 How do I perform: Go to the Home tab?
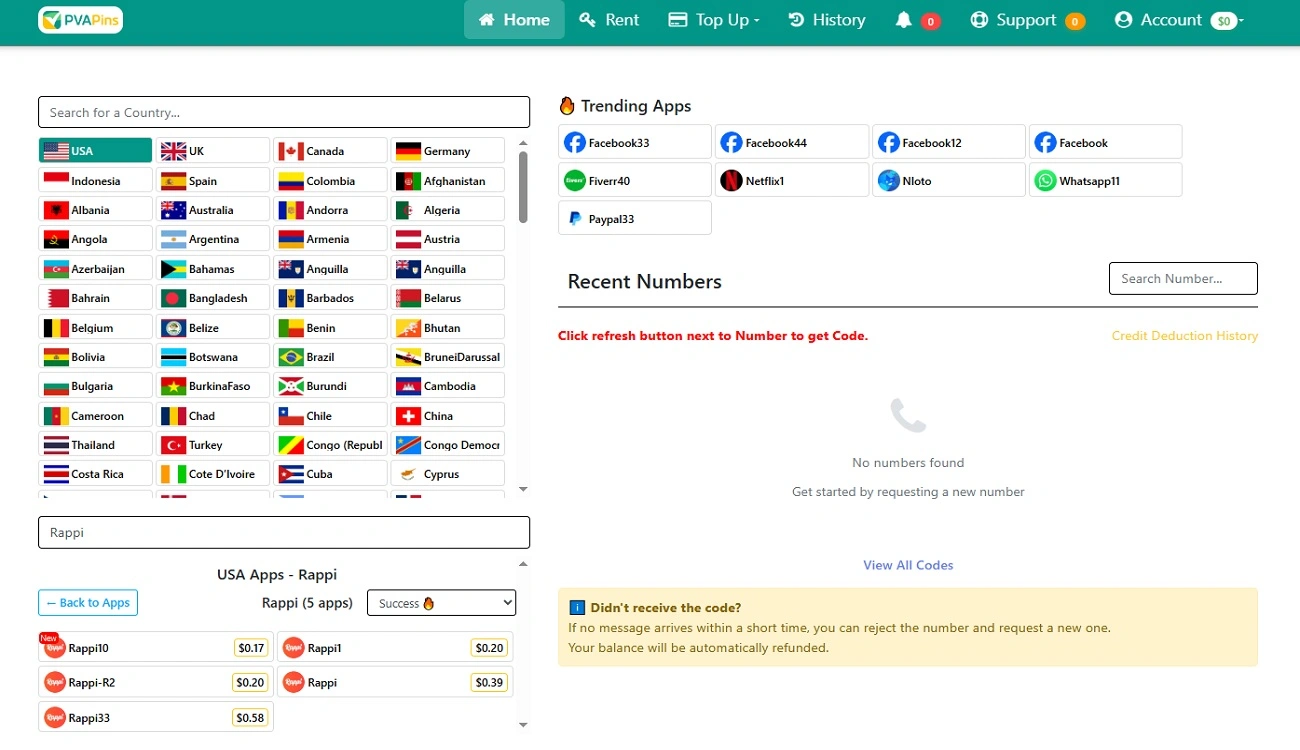click(514, 20)
